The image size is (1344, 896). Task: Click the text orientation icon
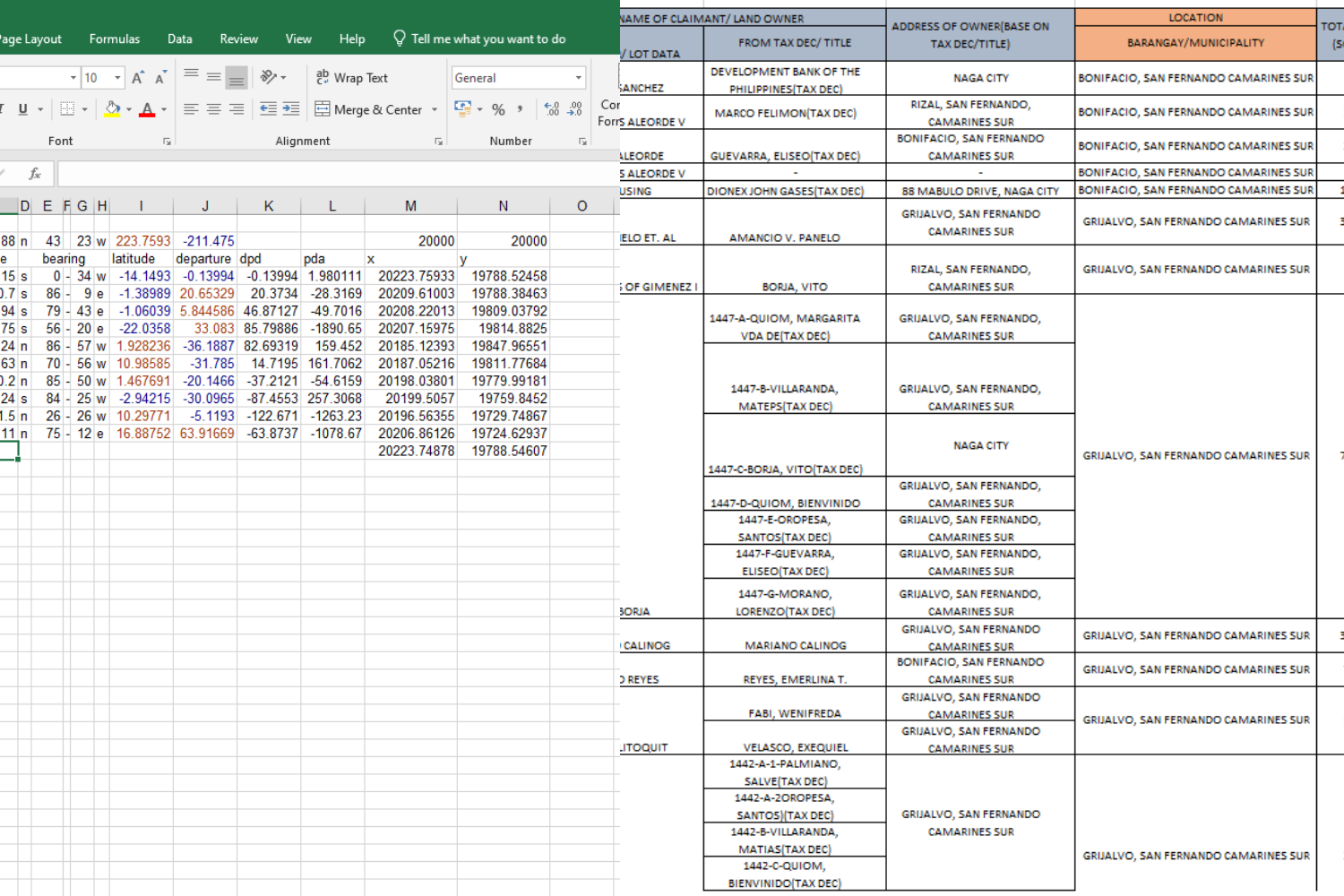tap(268, 77)
